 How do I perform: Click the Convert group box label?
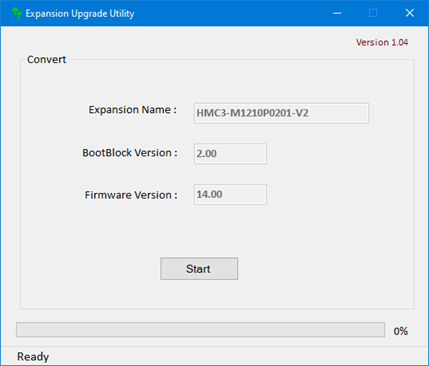pos(46,59)
